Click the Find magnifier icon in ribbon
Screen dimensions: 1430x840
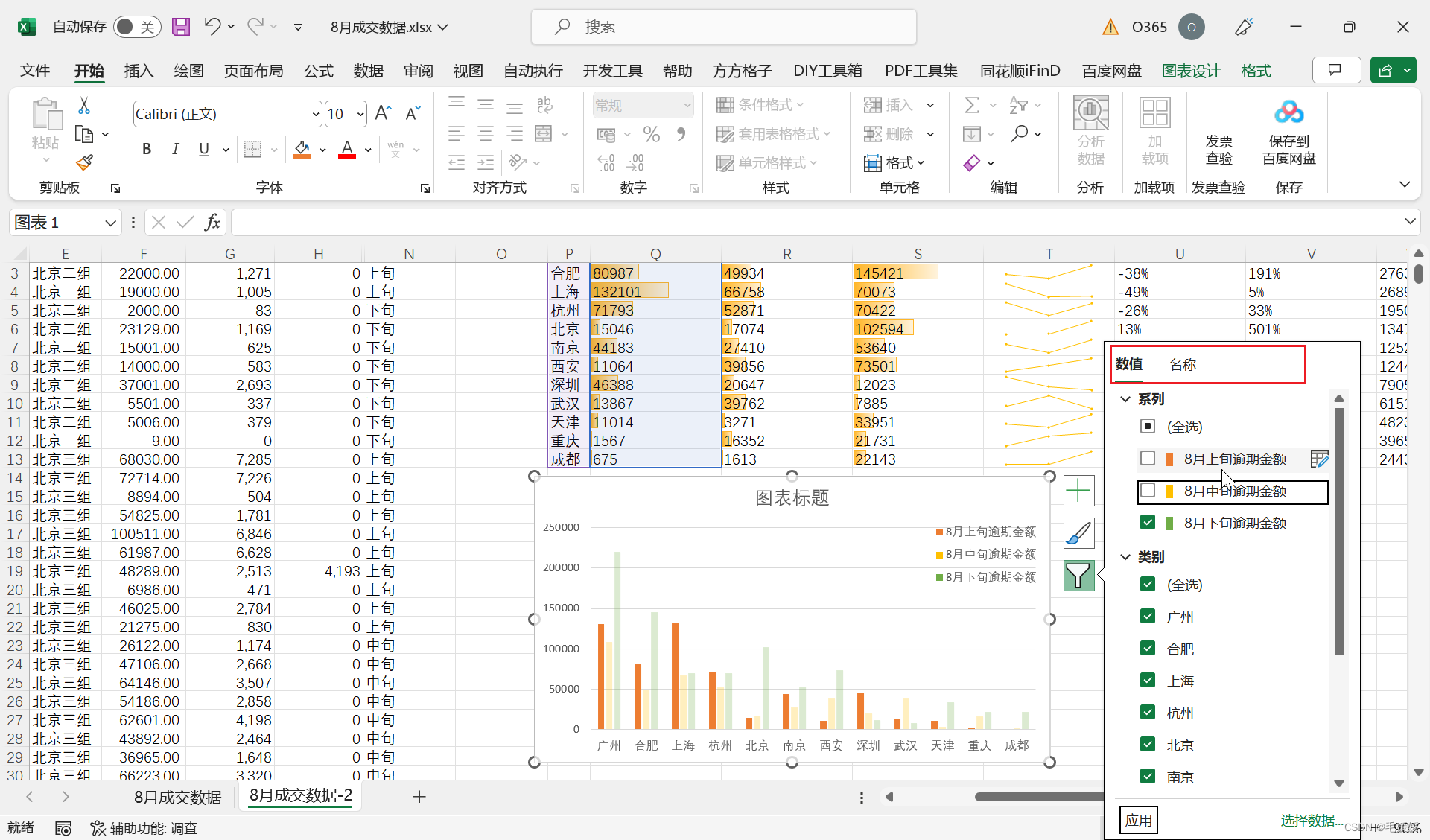click(x=1019, y=134)
